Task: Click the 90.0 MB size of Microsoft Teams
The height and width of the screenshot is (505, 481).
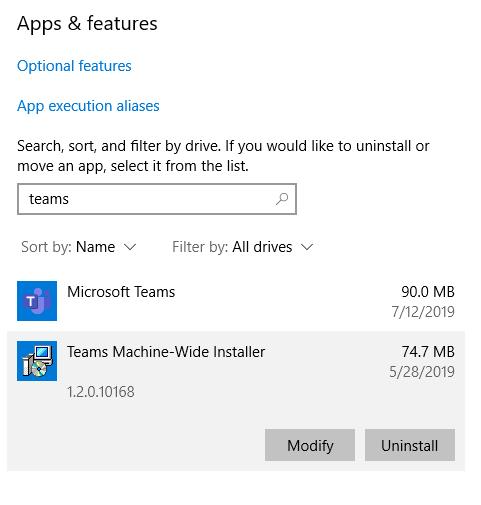Action: [x=428, y=292]
